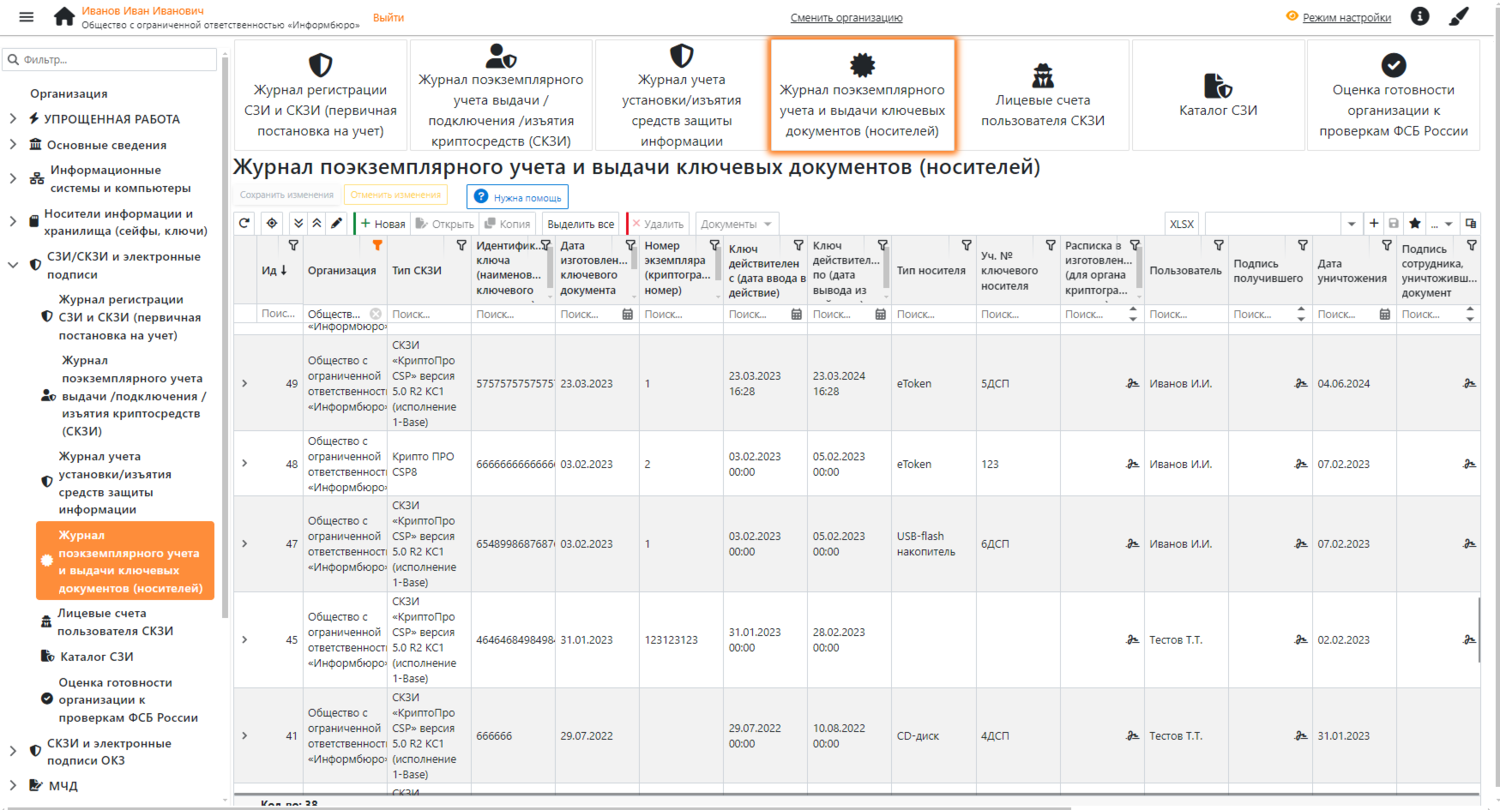Open filter funnel on Тип СКЗИ column
The width and height of the screenshot is (1500, 810).
click(x=461, y=245)
